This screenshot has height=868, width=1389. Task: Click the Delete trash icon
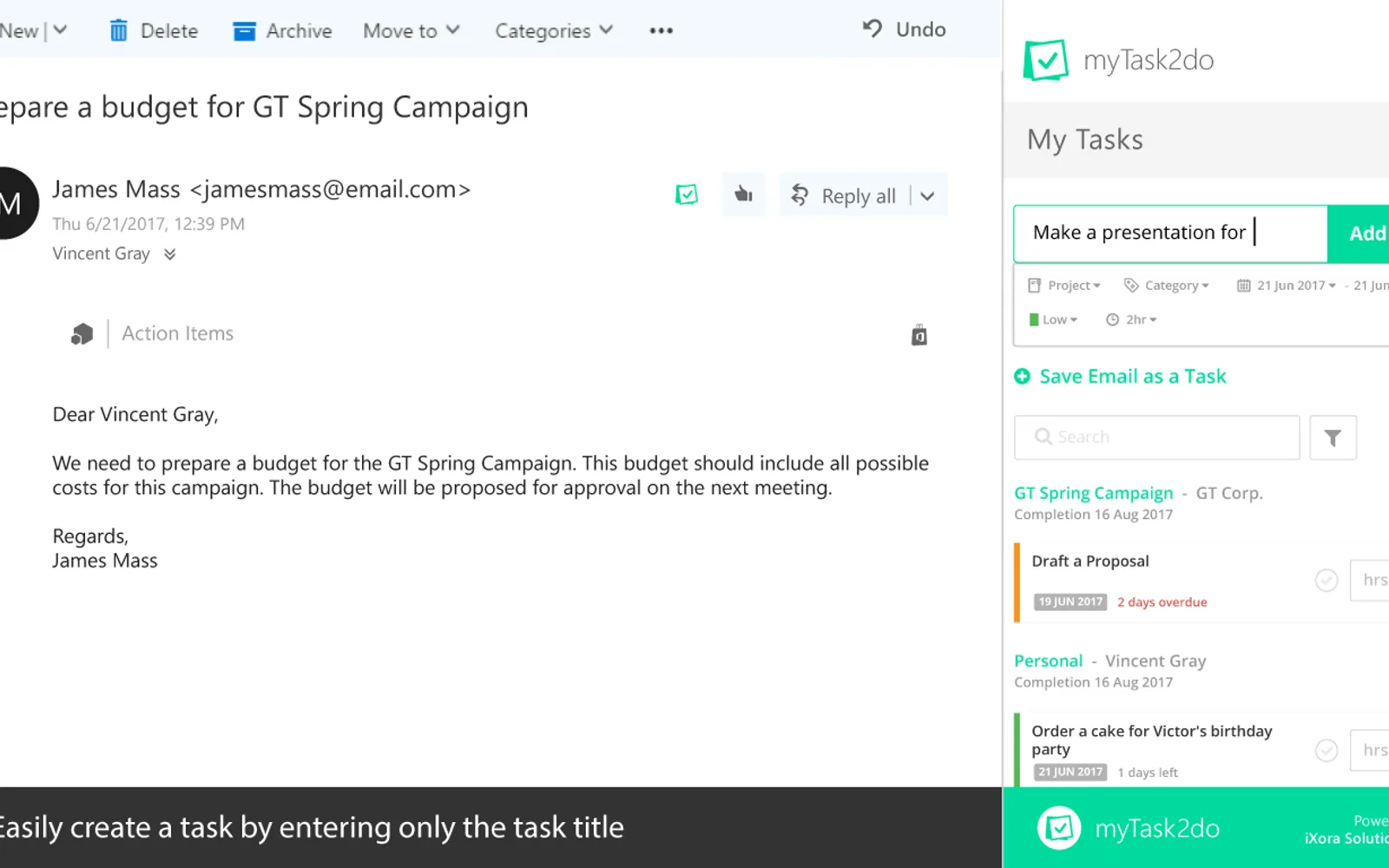(x=119, y=31)
